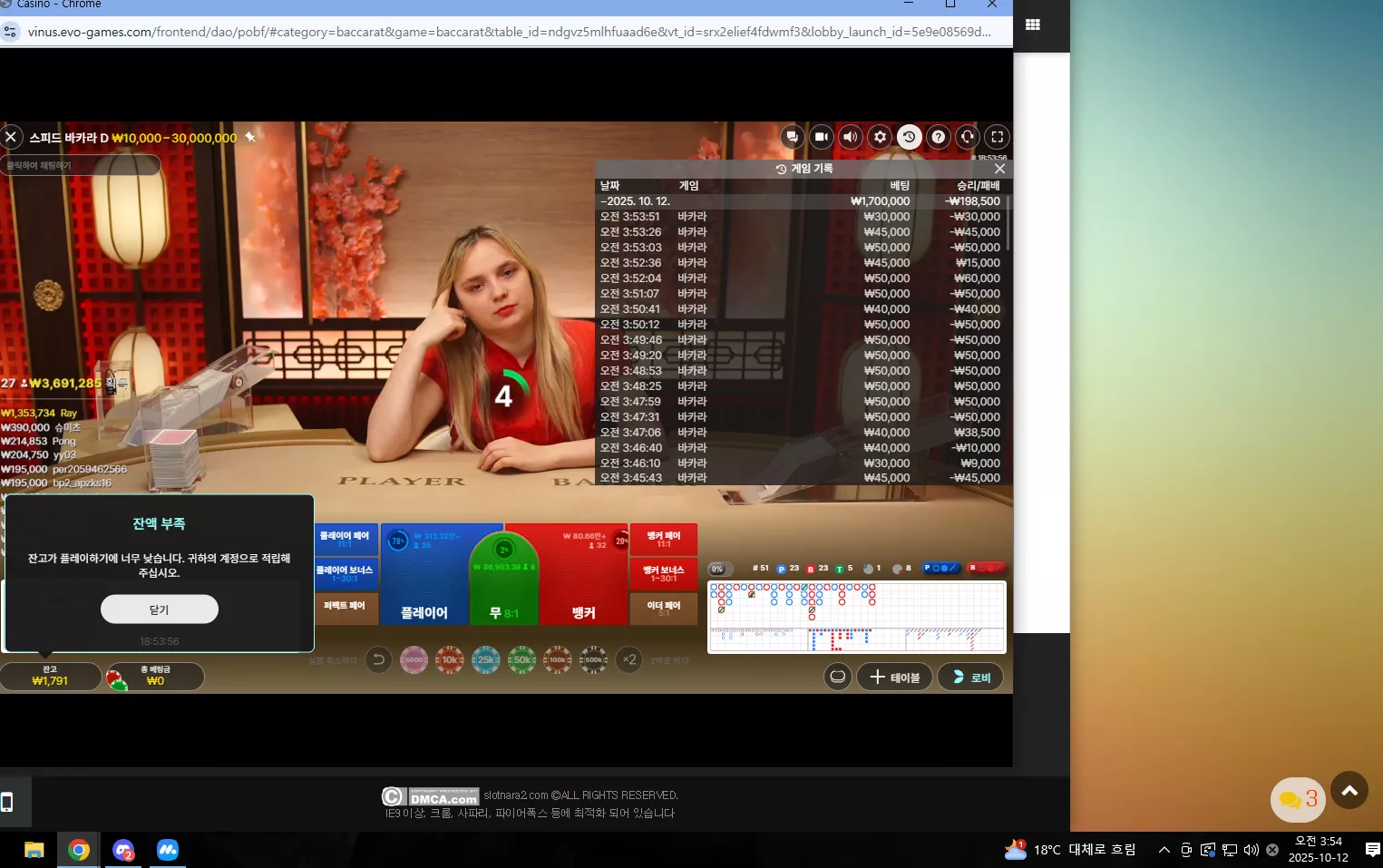This screenshot has height=868, width=1383.
Task: Open Discord from taskbar
Action: coord(123,850)
